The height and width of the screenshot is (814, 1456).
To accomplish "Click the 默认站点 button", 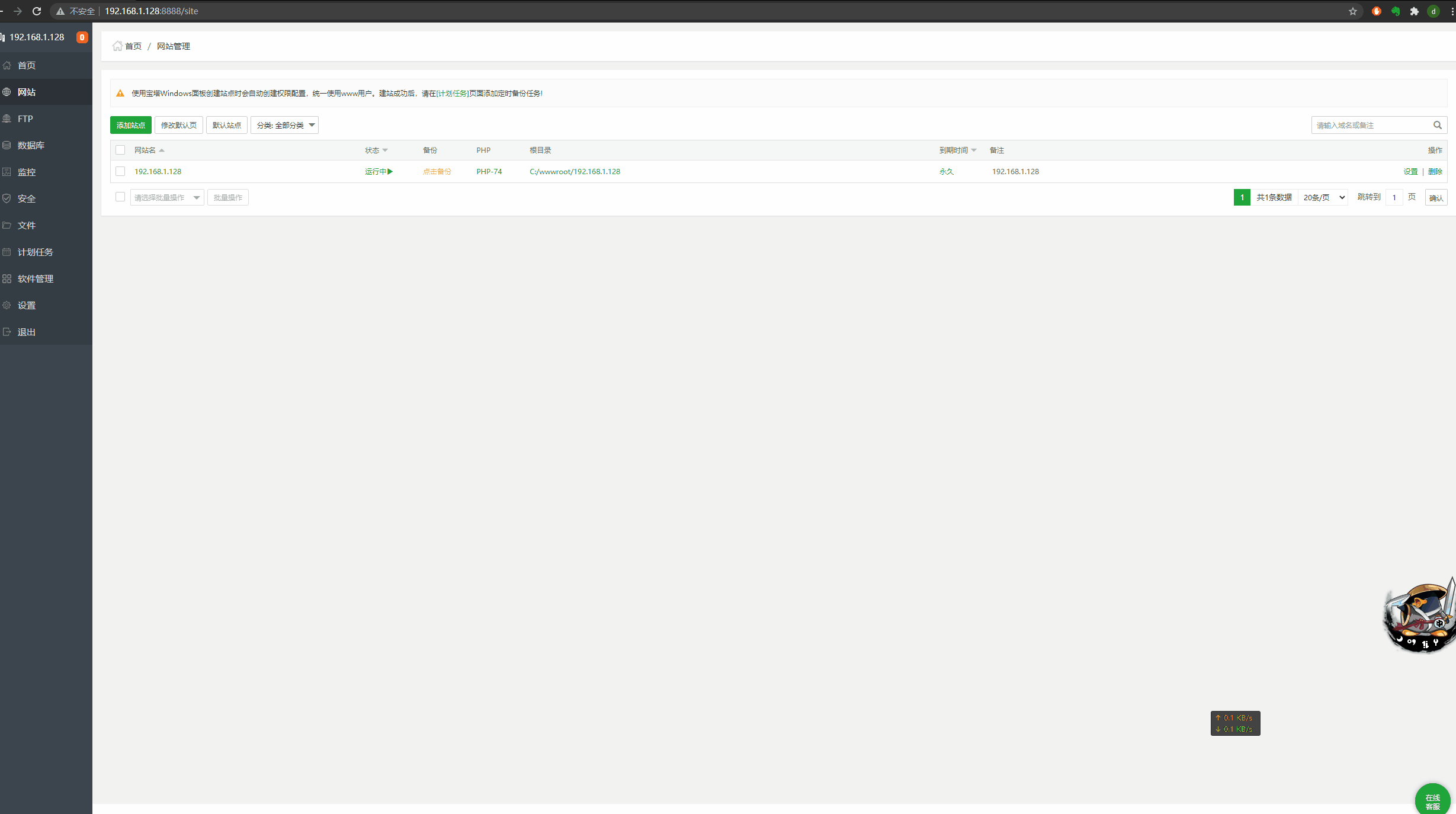I will [x=227, y=125].
